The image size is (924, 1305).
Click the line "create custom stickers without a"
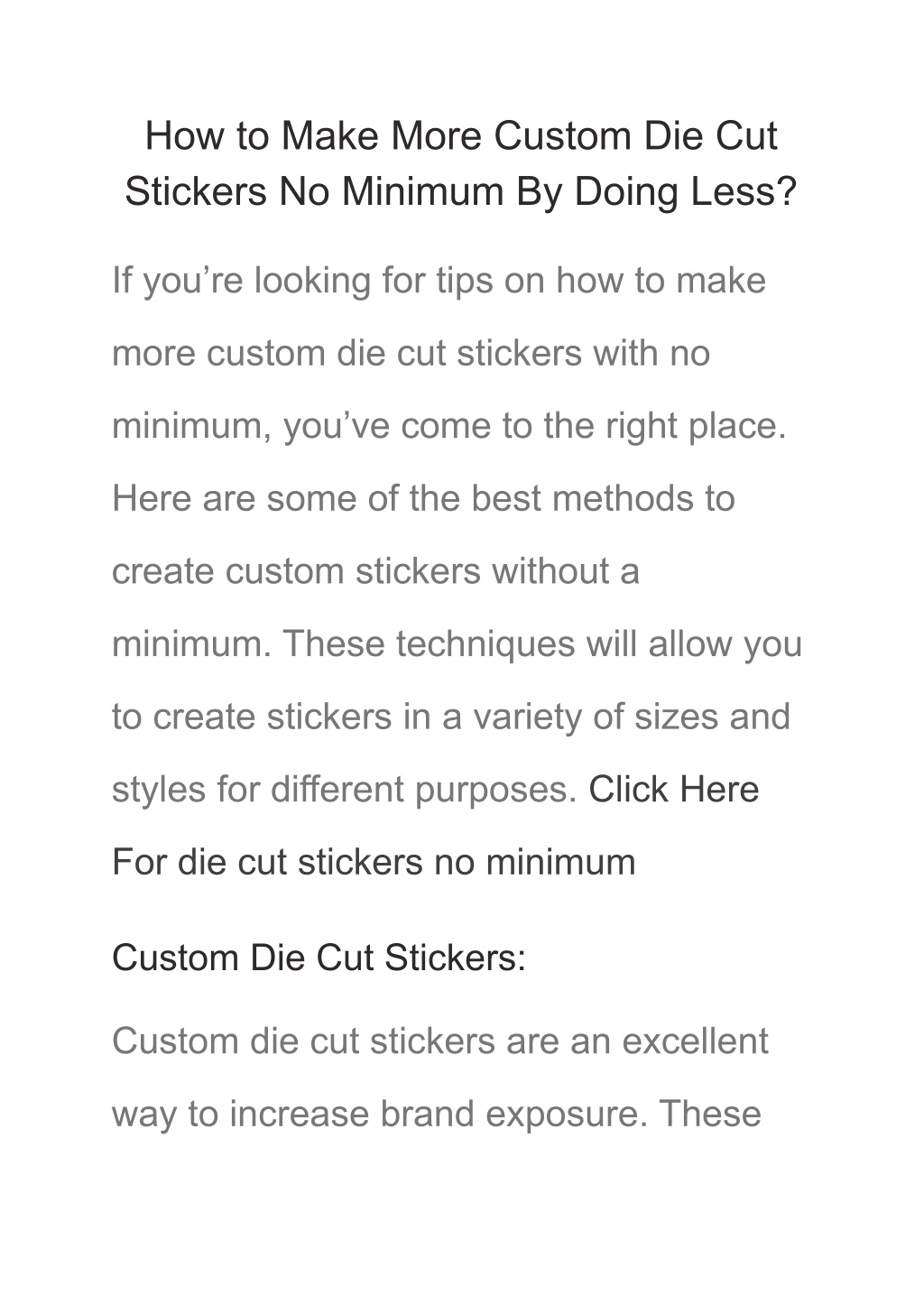pyautogui.click(x=375, y=571)
